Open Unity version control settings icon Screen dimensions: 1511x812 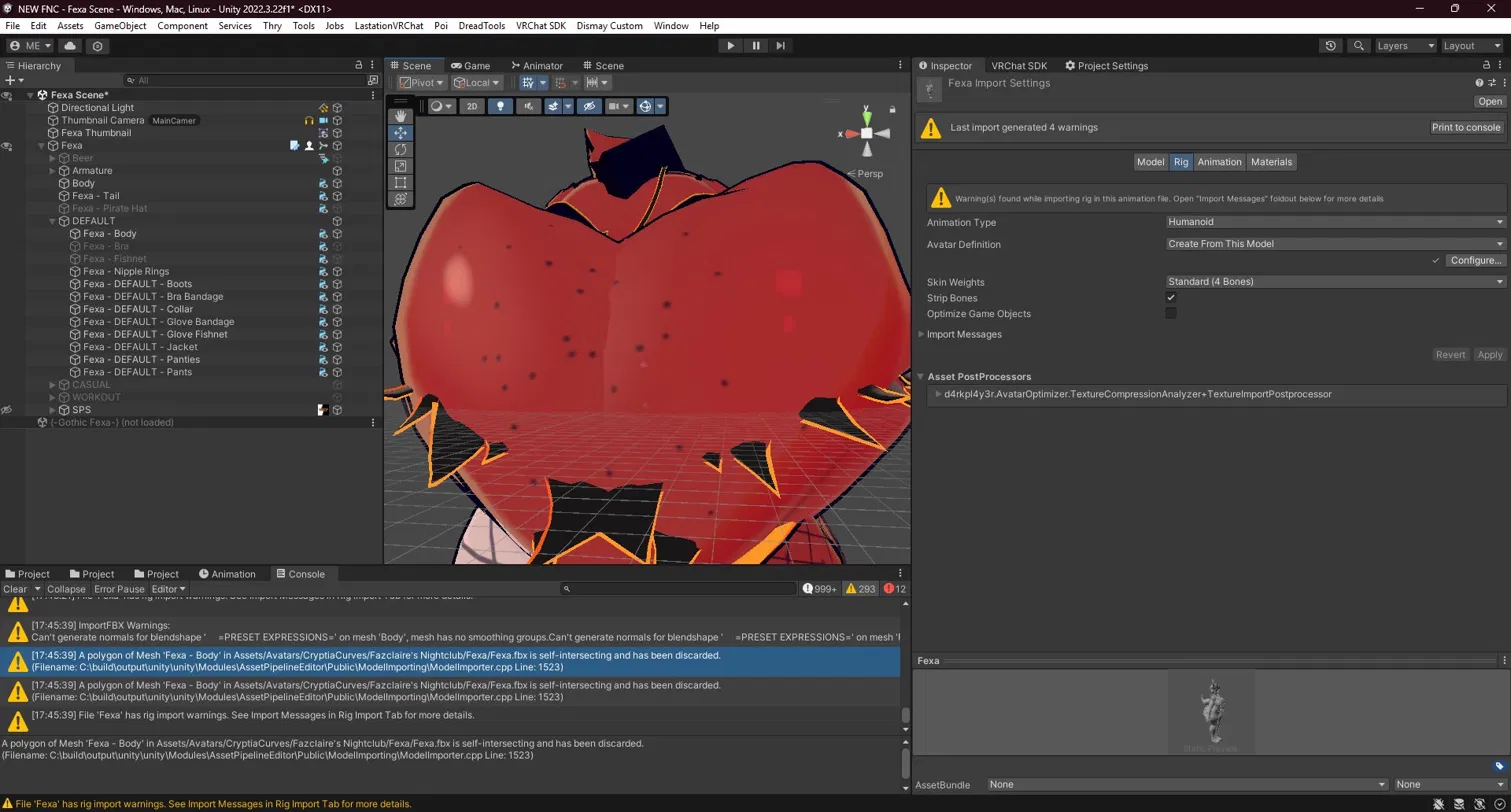pos(97,46)
